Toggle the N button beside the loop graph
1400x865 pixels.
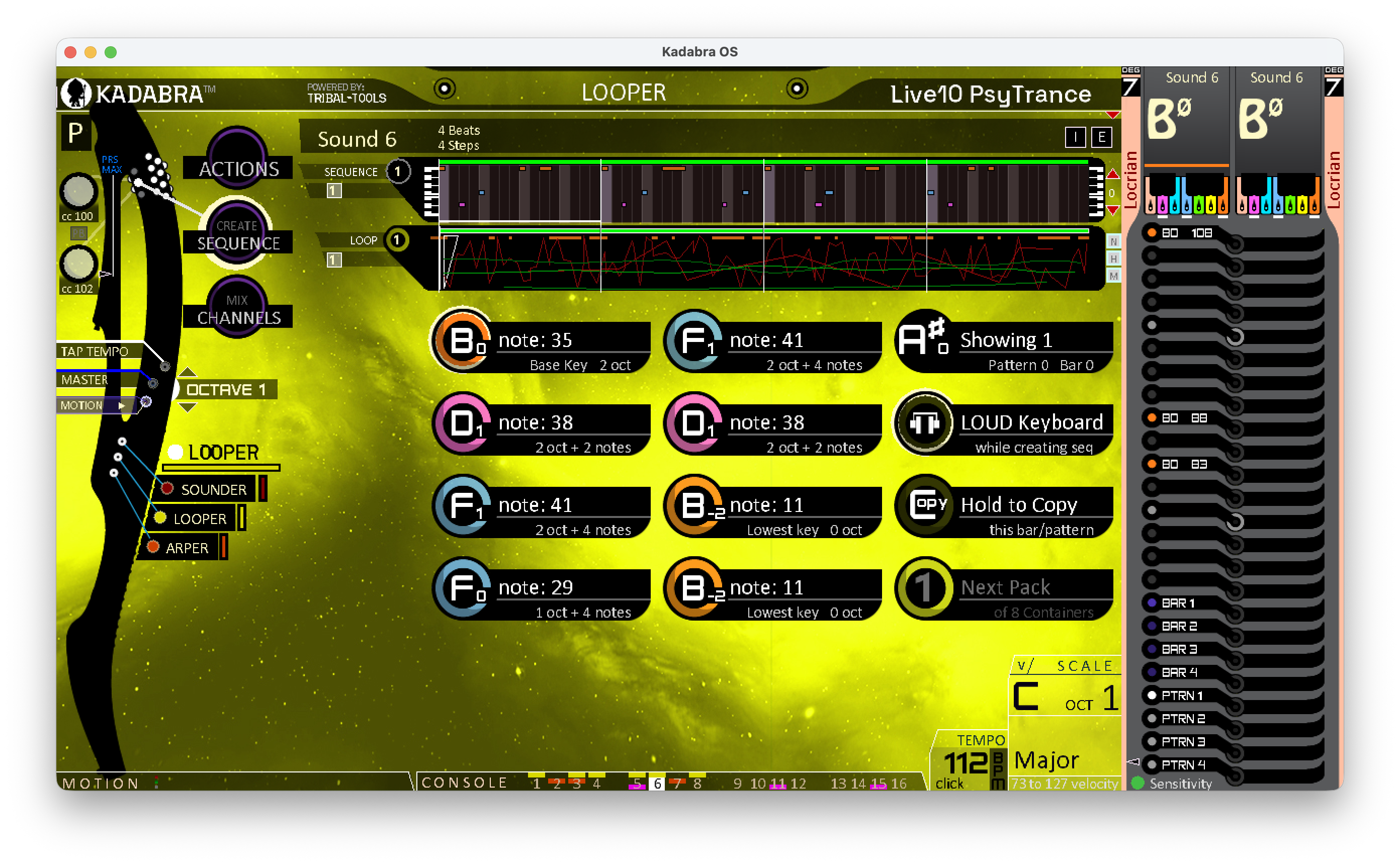pyautogui.click(x=1113, y=241)
